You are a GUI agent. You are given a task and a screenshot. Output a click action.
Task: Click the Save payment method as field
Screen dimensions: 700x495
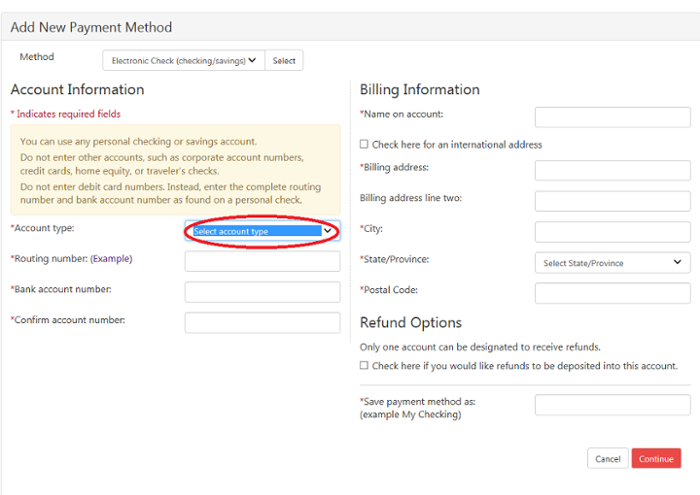[612, 405]
